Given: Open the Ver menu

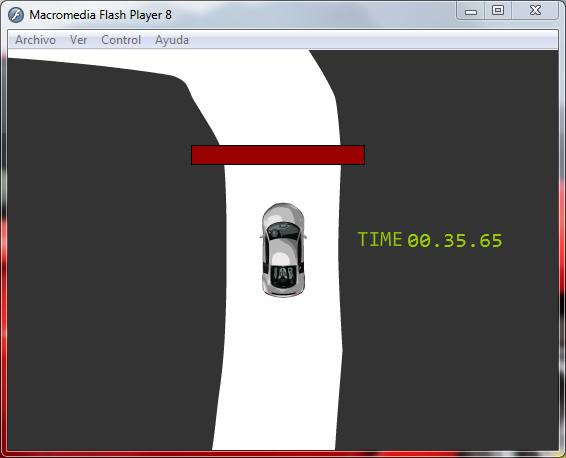Looking at the screenshot, I should [x=78, y=40].
